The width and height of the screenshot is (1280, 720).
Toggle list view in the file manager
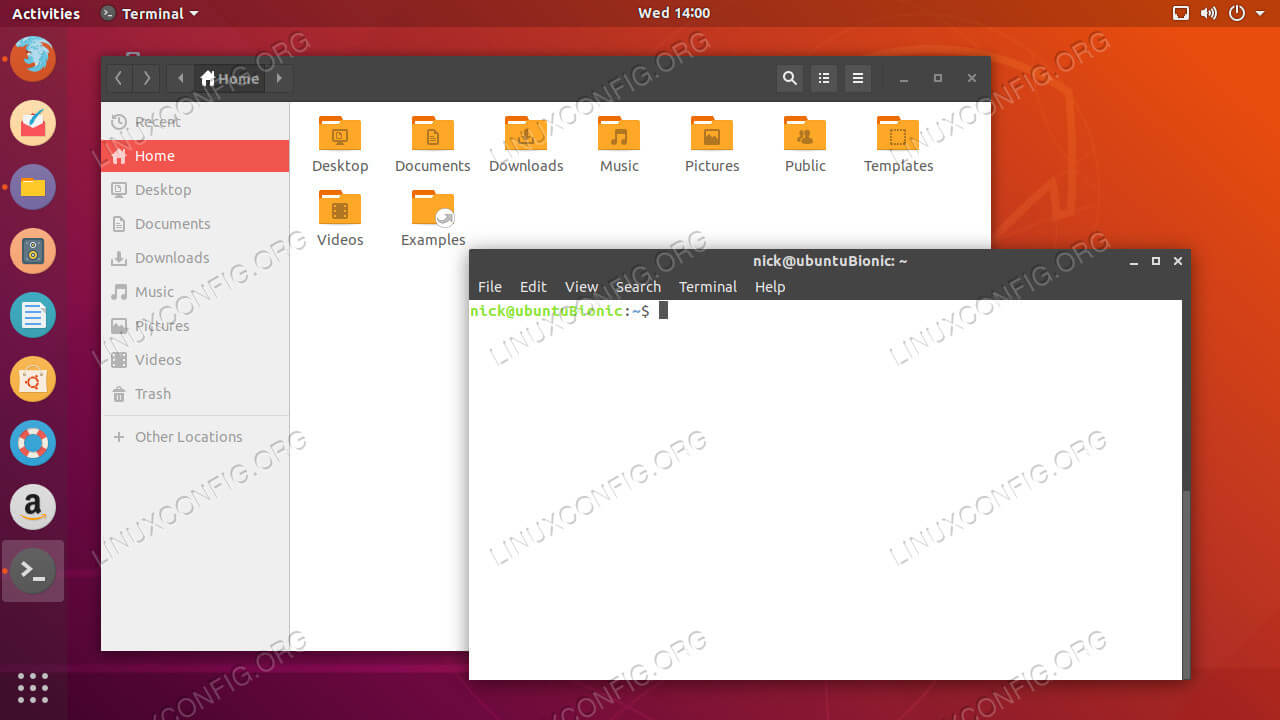point(823,78)
